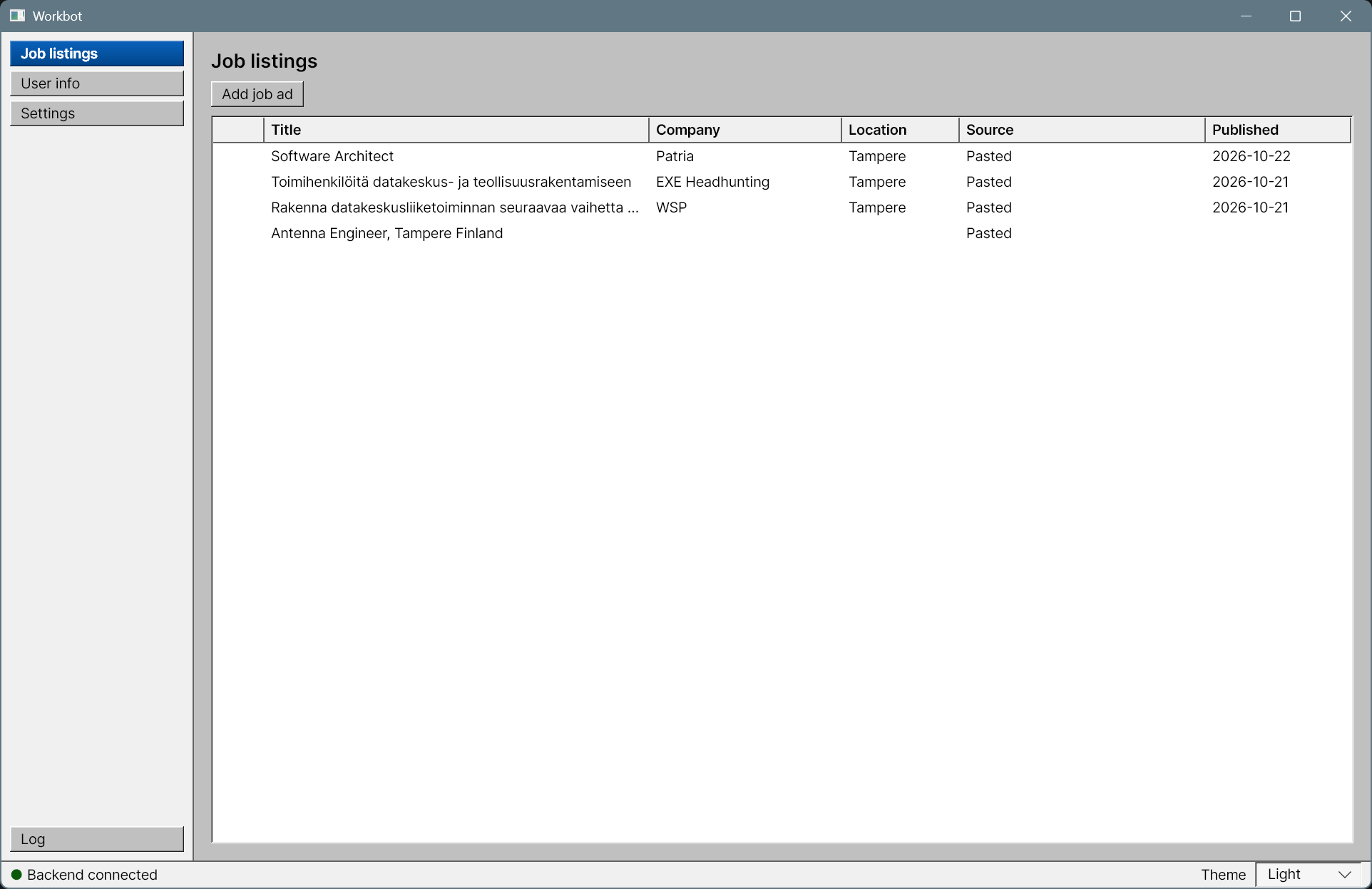Select Antenna Engineer, Tampere Finland row

click(782, 233)
